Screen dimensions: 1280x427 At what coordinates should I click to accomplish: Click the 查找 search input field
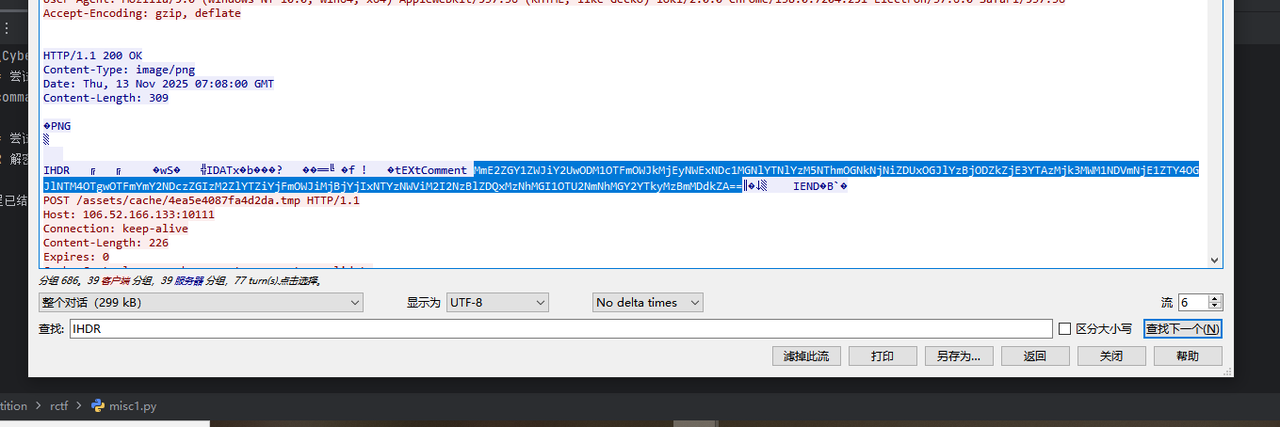pyautogui.click(x=560, y=329)
